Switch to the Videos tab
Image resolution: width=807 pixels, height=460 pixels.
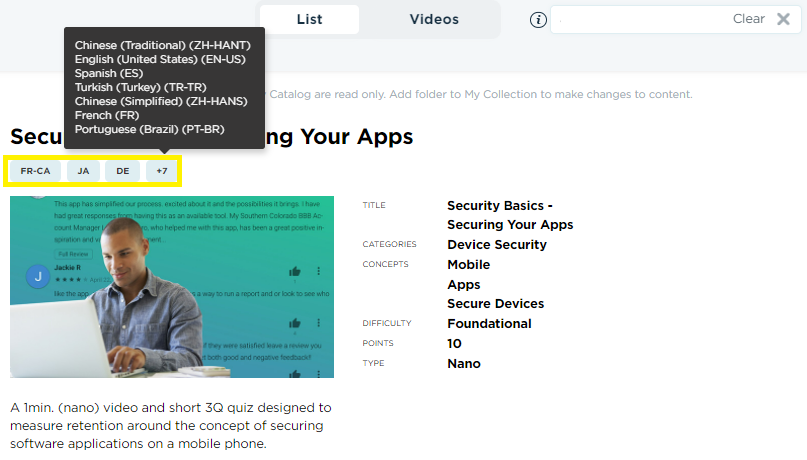click(x=434, y=20)
